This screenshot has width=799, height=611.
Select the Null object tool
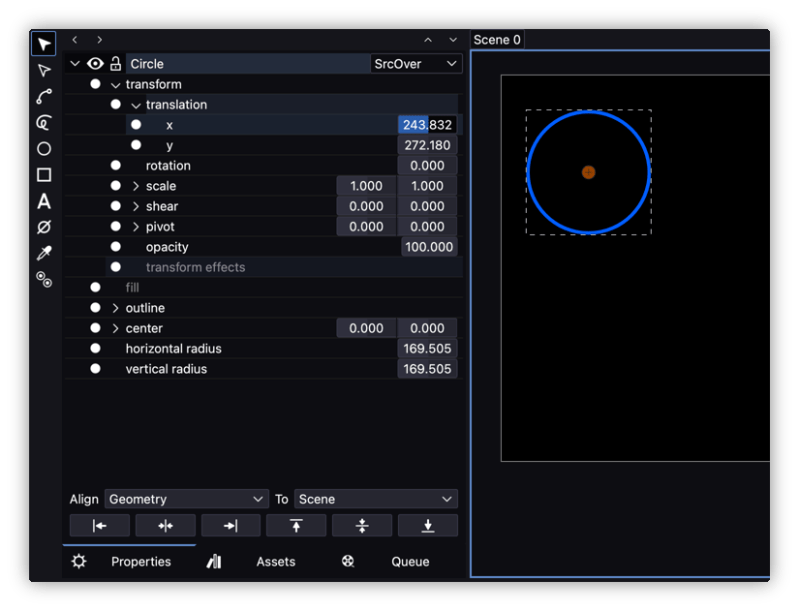click(44, 227)
